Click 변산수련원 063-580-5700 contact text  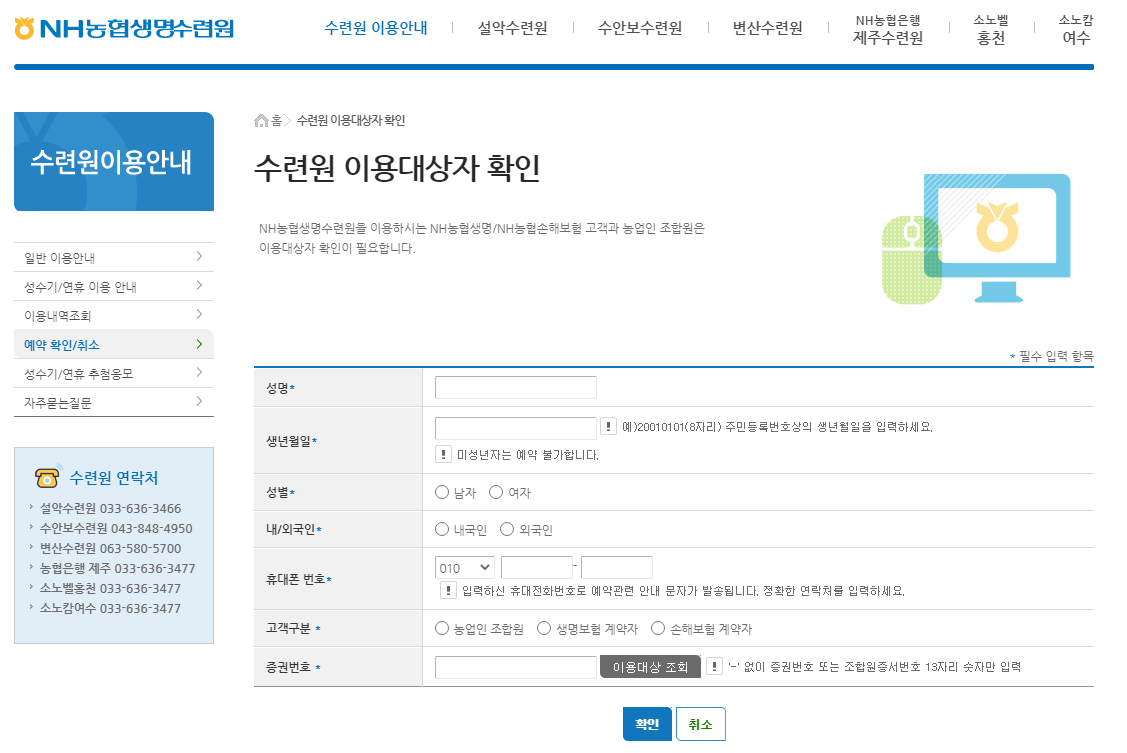tap(110, 548)
